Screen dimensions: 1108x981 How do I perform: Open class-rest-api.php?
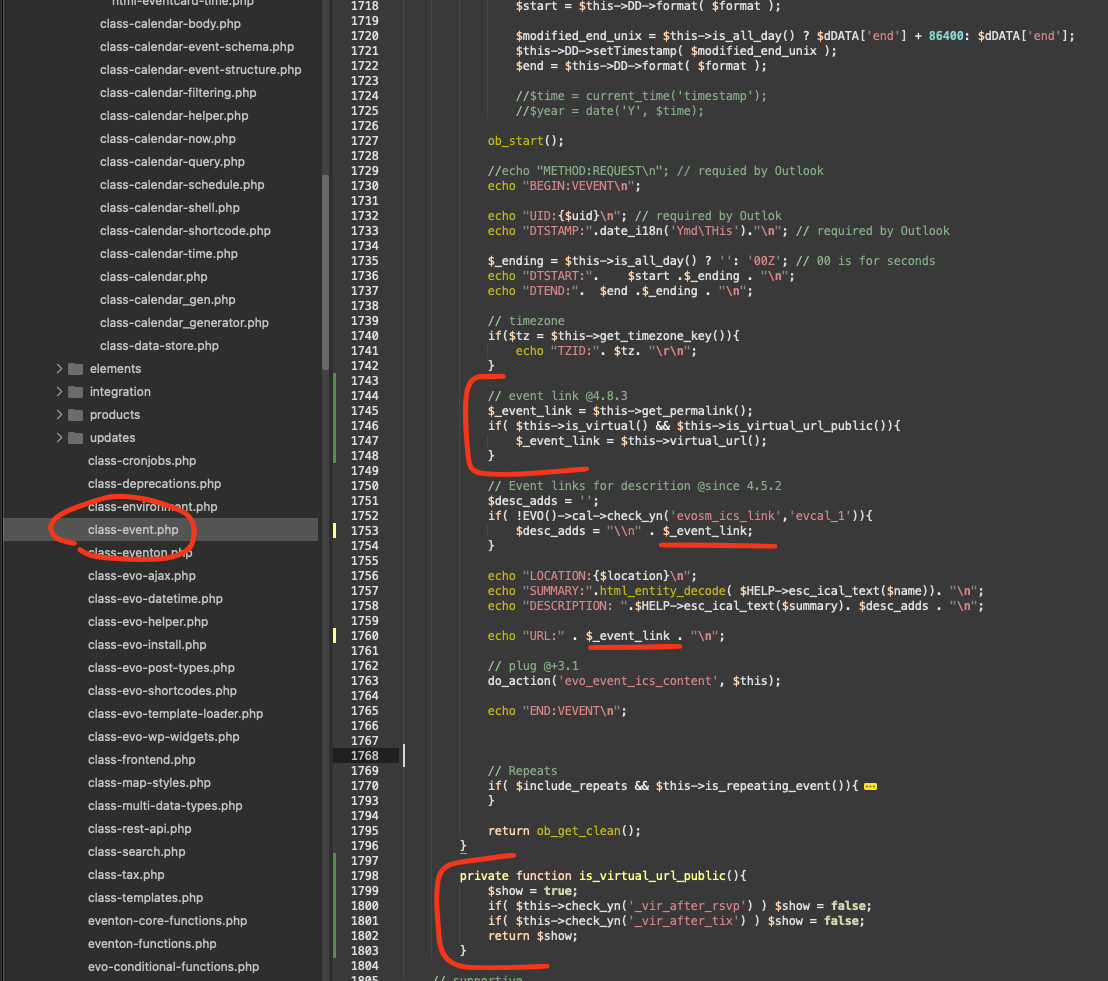139,828
